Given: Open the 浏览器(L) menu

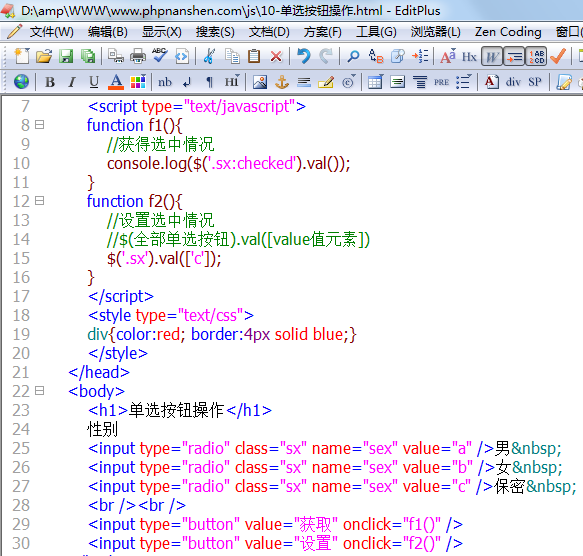Looking at the screenshot, I should click(x=436, y=32).
